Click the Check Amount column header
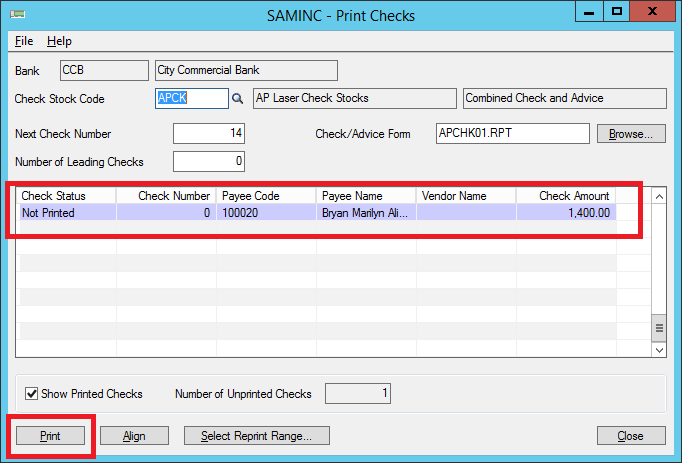 (x=566, y=196)
